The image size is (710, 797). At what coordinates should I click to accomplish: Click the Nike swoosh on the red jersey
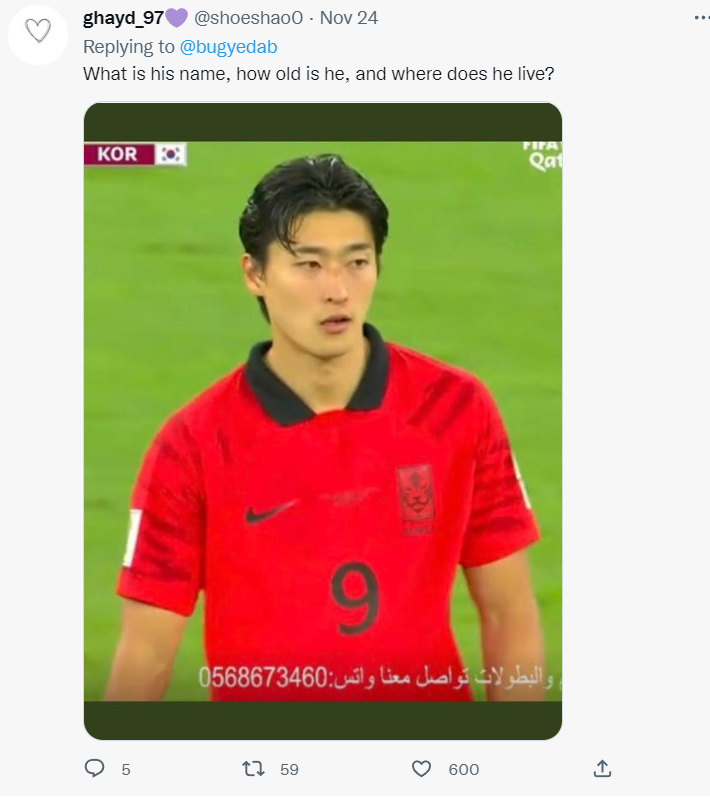pos(270,512)
